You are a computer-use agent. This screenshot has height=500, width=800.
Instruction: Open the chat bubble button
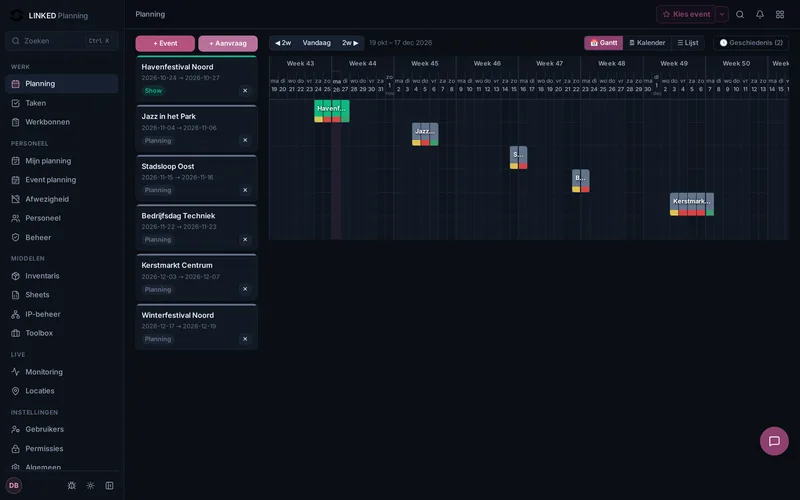(774, 441)
